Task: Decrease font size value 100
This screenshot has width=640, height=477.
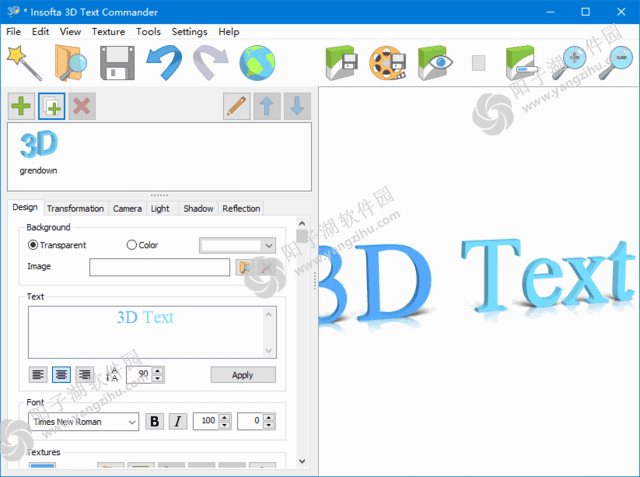Action: (224, 426)
